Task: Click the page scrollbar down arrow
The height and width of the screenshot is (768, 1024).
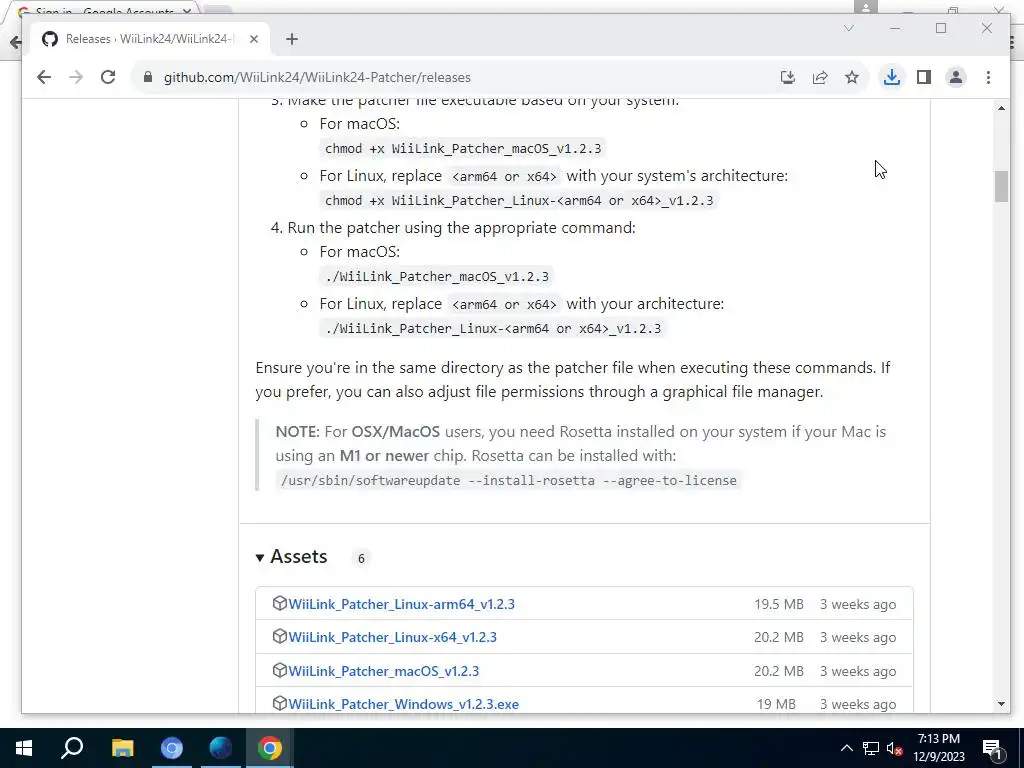Action: [x=1001, y=704]
